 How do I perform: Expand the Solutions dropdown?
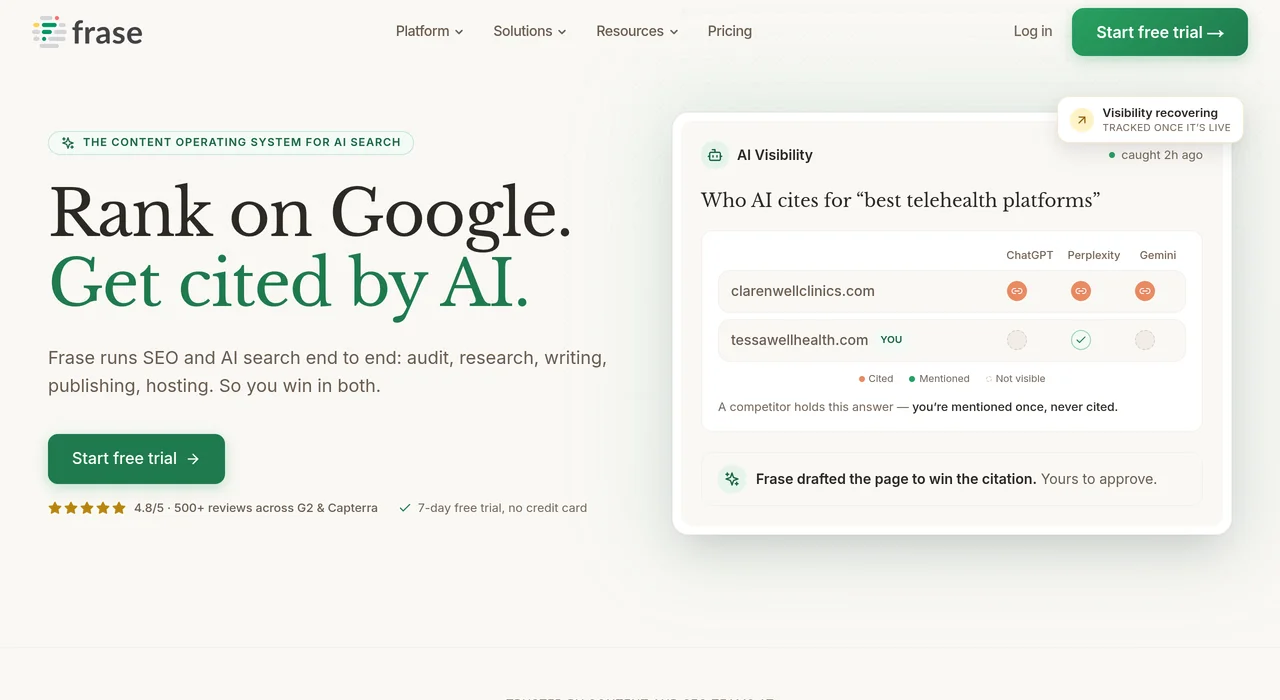coord(530,31)
